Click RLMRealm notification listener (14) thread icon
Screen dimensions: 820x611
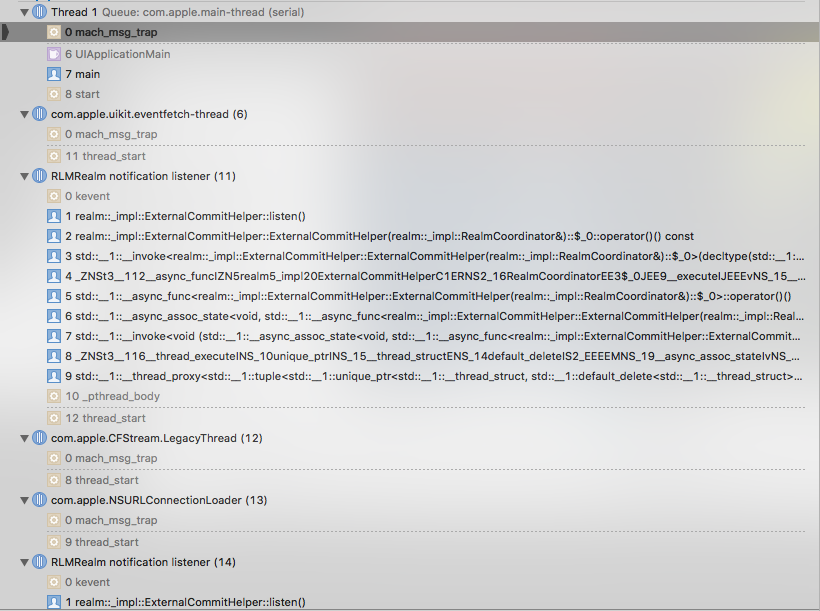tap(37, 562)
